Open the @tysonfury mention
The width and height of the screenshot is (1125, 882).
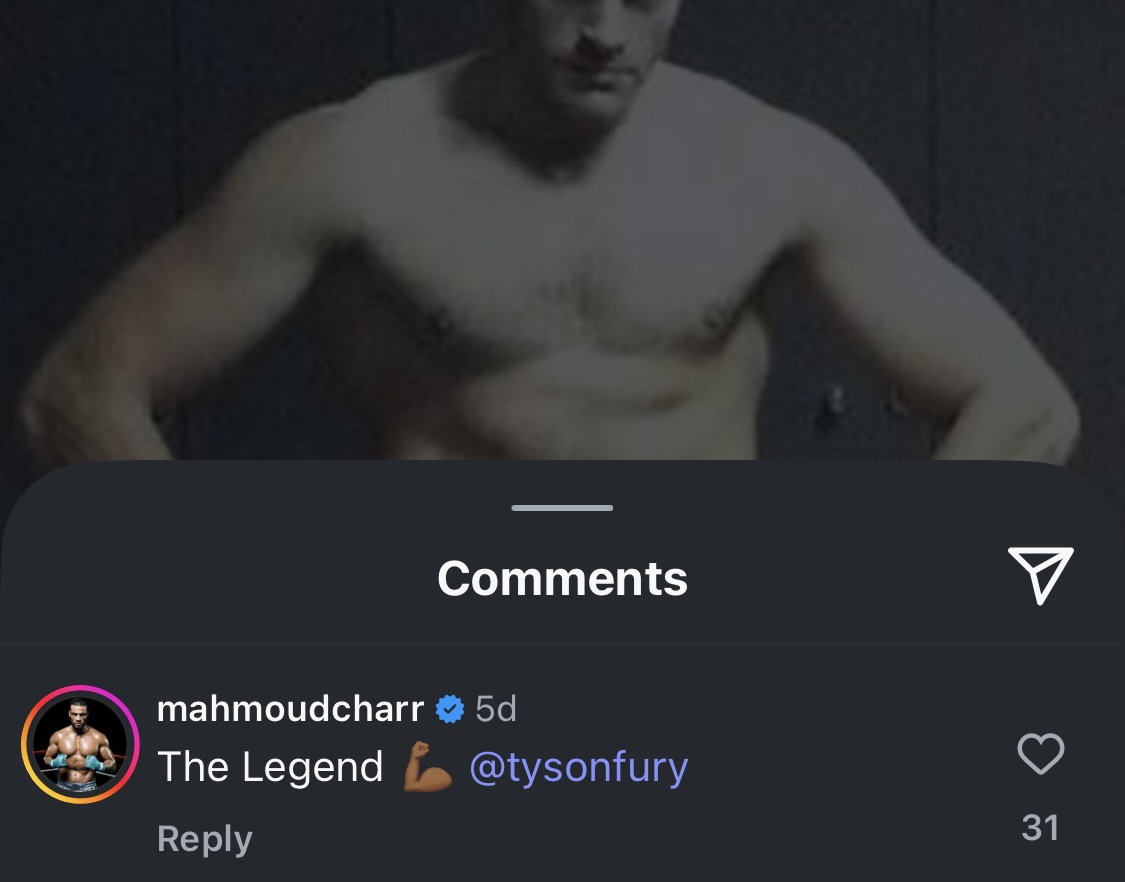578,767
